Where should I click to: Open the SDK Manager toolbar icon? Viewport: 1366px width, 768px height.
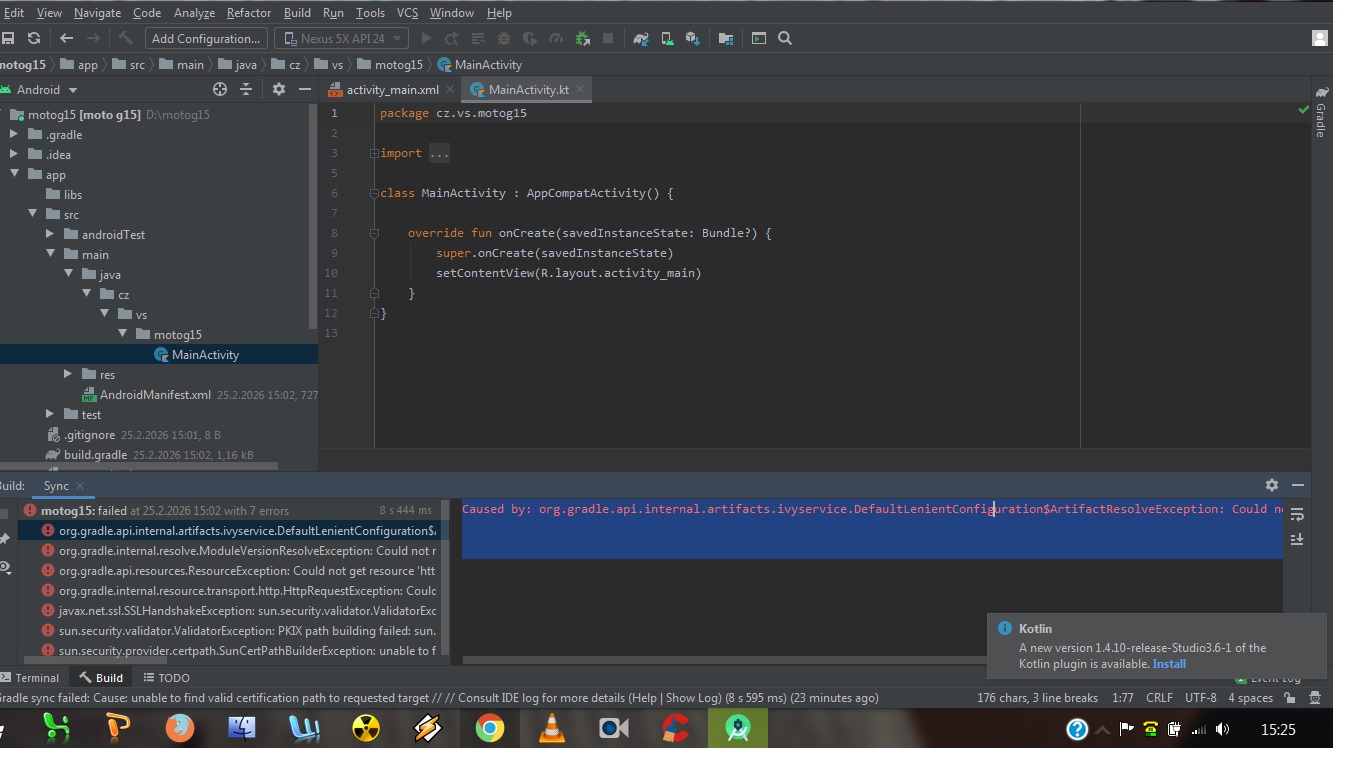pyautogui.click(x=692, y=38)
